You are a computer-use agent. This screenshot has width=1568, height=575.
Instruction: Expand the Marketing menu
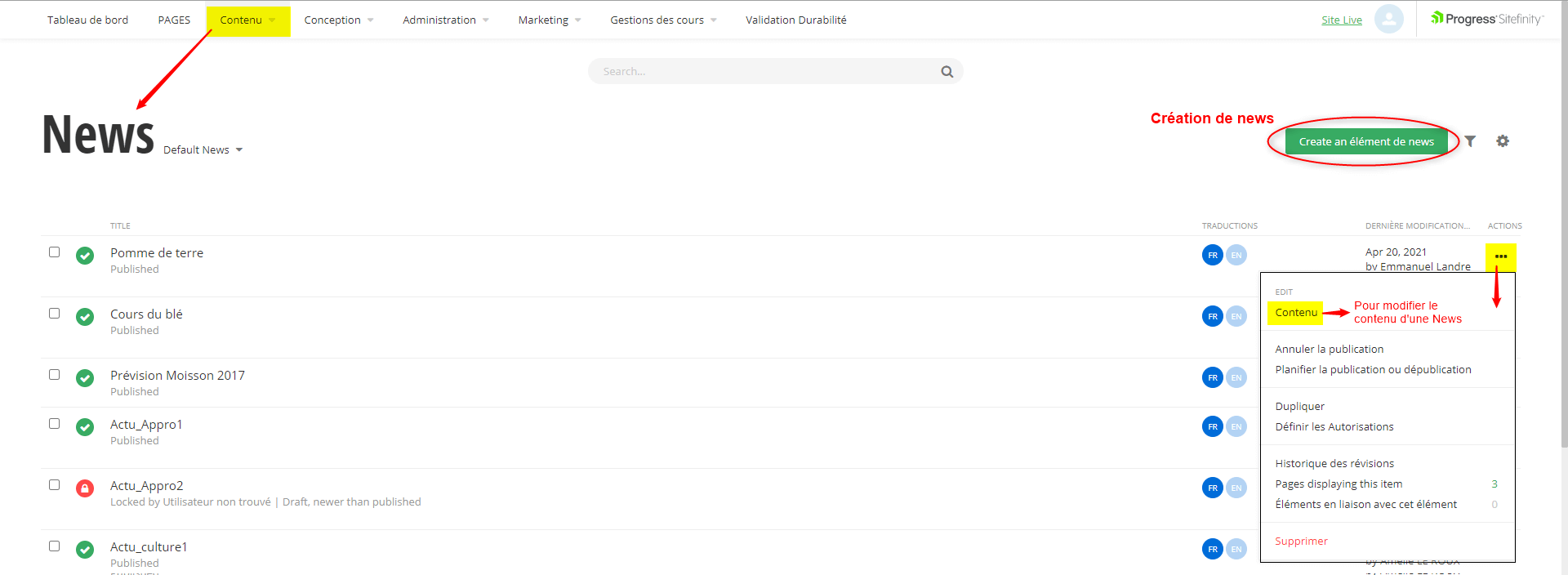549,20
